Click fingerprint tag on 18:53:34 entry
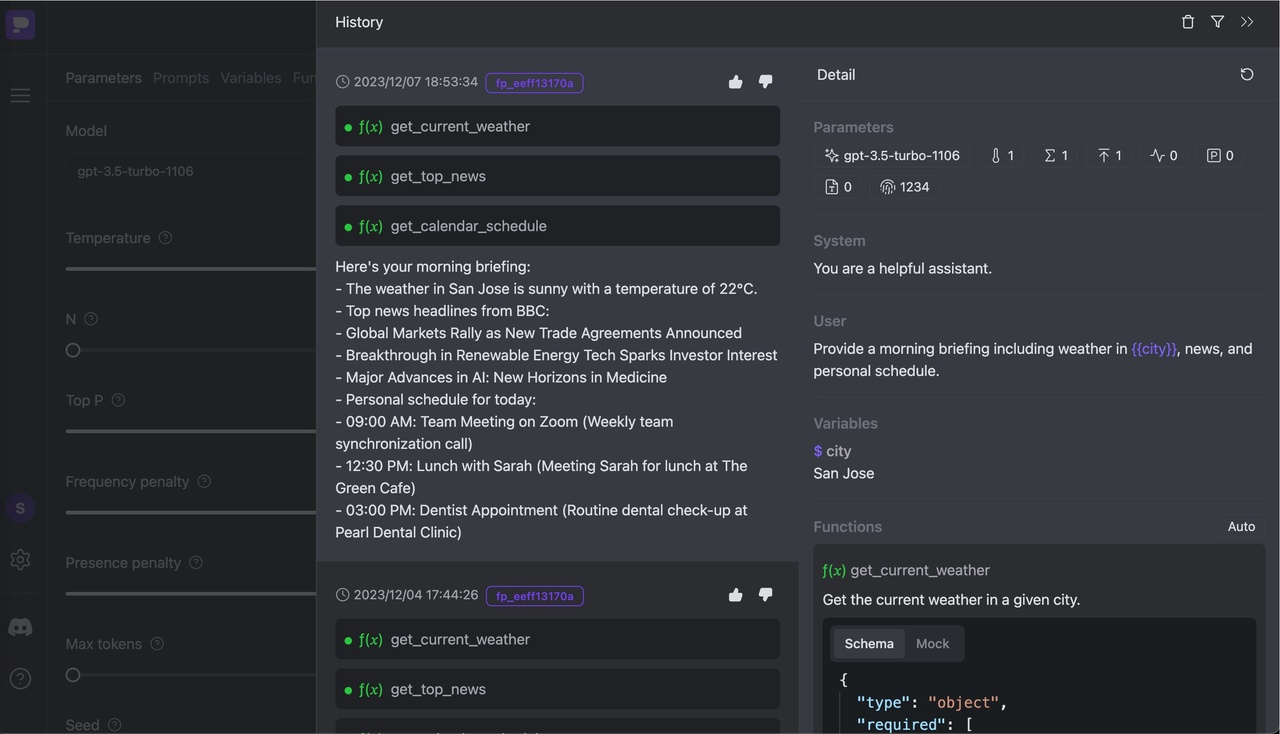The height and width of the screenshot is (734, 1280). click(x=534, y=83)
